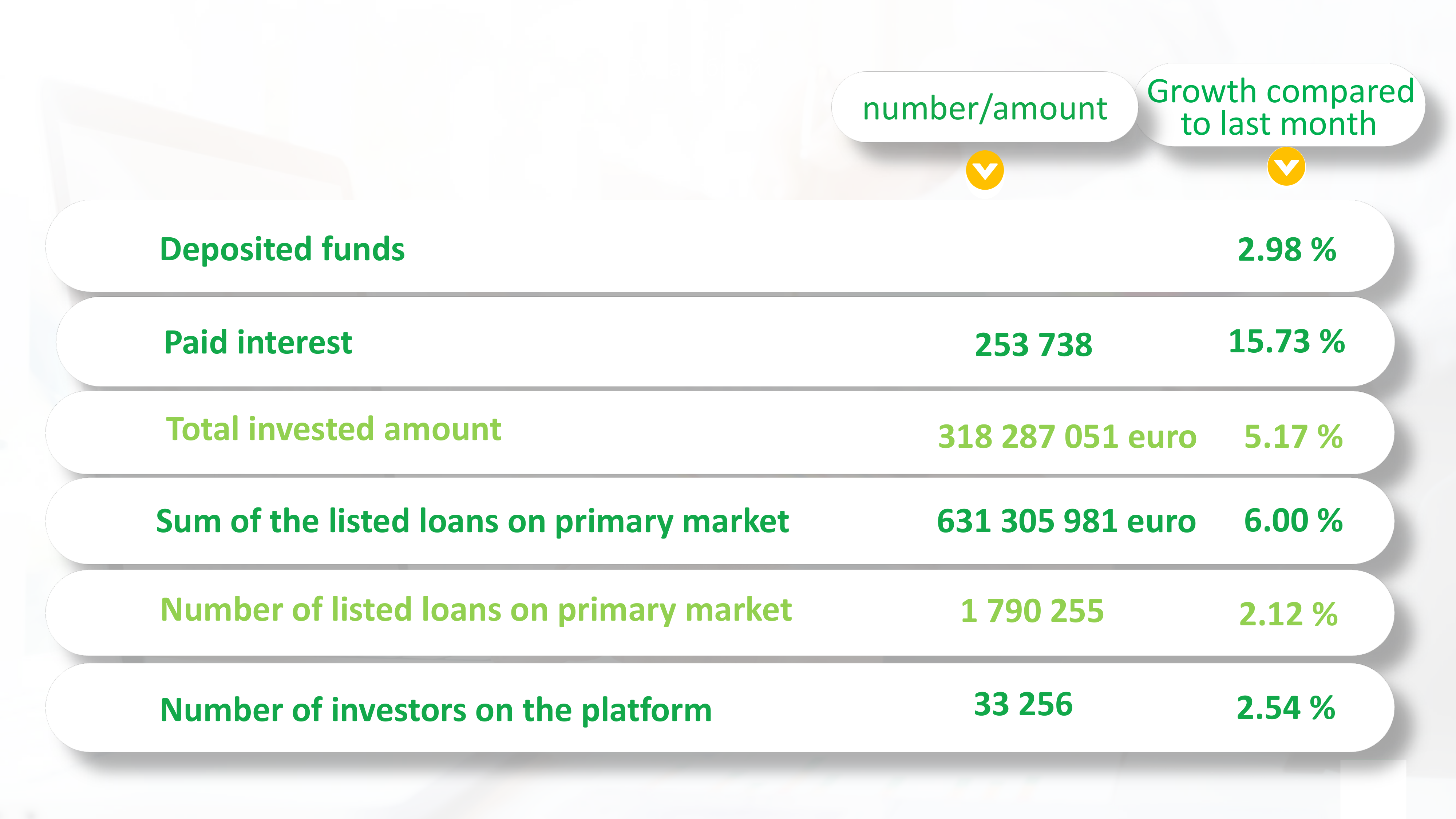The width and height of the screenshot is (1456, 819).
Task: Click the 15.73 % growth figure
Action: click(x=1287, y=341)
